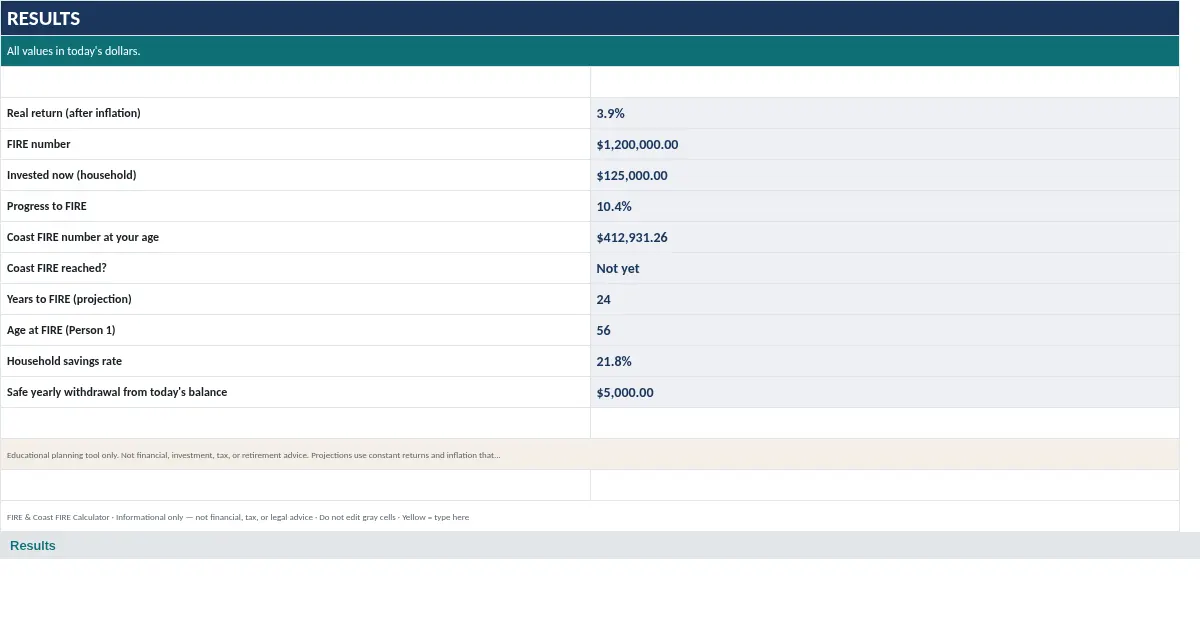The height and width of the screenshot is (640, 1200).
Task: Select the Real return value 3.9%
Action: (x=885, y=113)
